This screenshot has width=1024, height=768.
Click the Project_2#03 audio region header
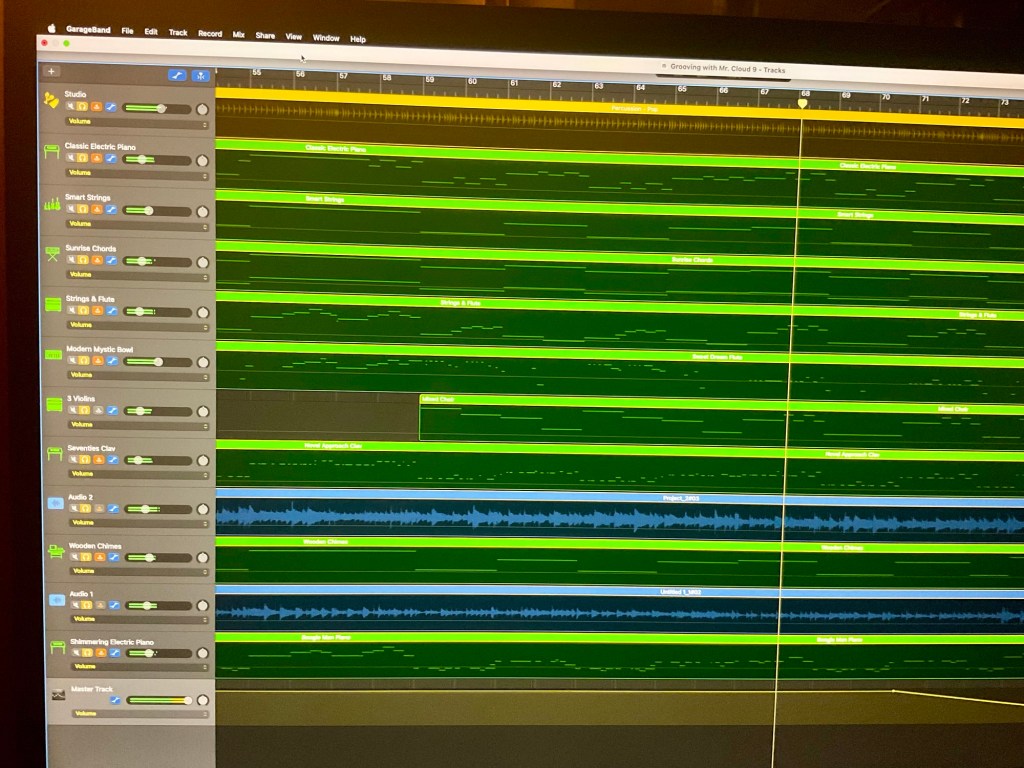point(680,497)
